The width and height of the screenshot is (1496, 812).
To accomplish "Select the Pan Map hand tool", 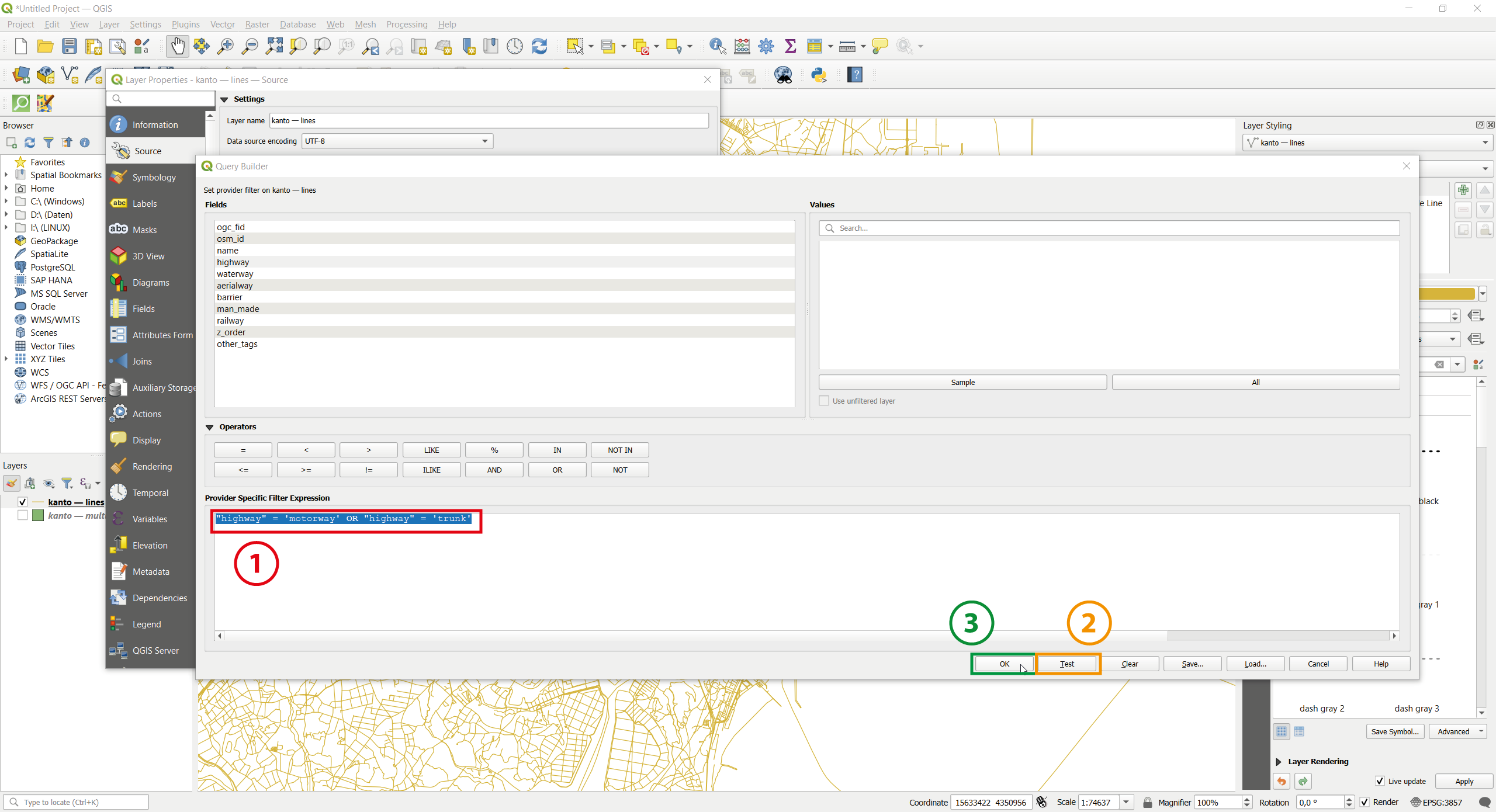I will click(177, 46).
